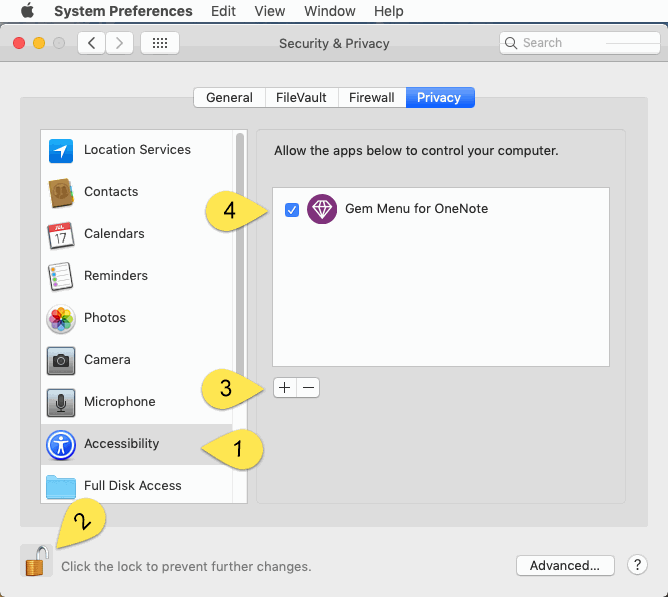
Task: Show all preferences grid button
Action: (160, 43)
